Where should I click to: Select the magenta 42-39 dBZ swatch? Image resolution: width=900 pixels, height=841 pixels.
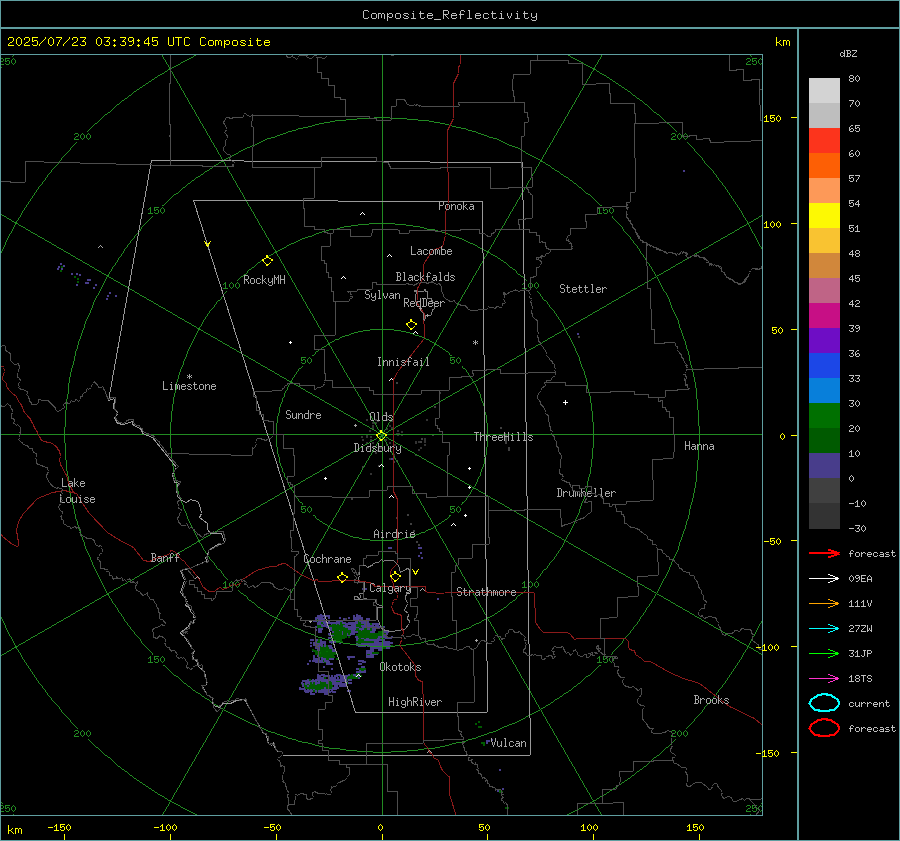click(x=824, y=315)
